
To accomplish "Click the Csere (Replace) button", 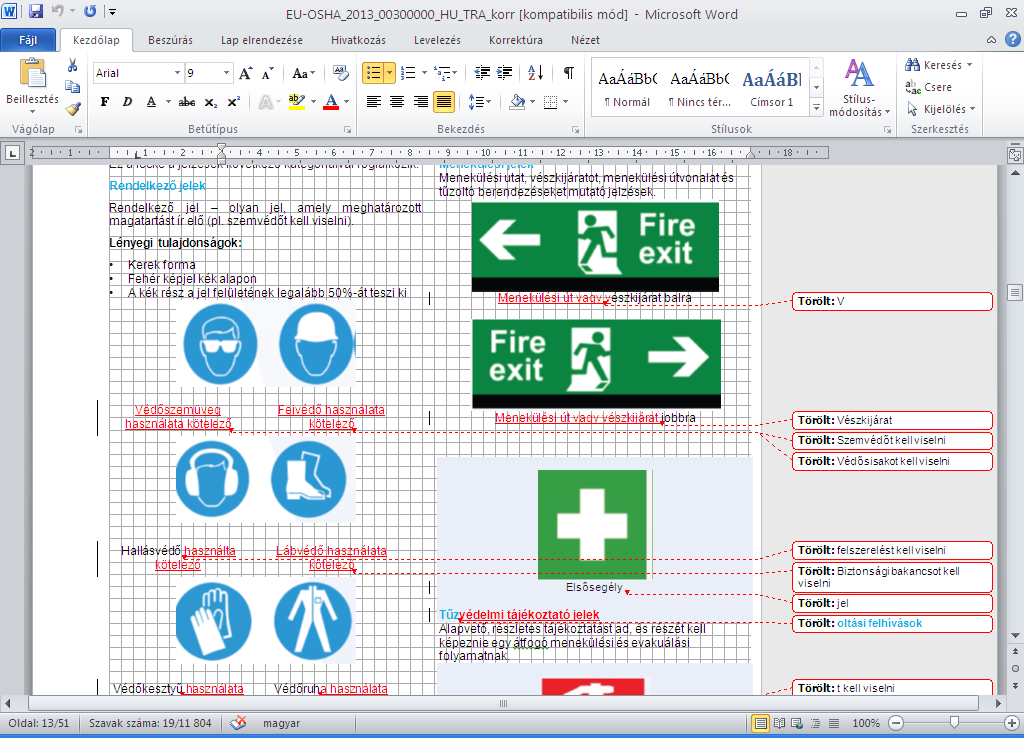I will coord(929,87).
